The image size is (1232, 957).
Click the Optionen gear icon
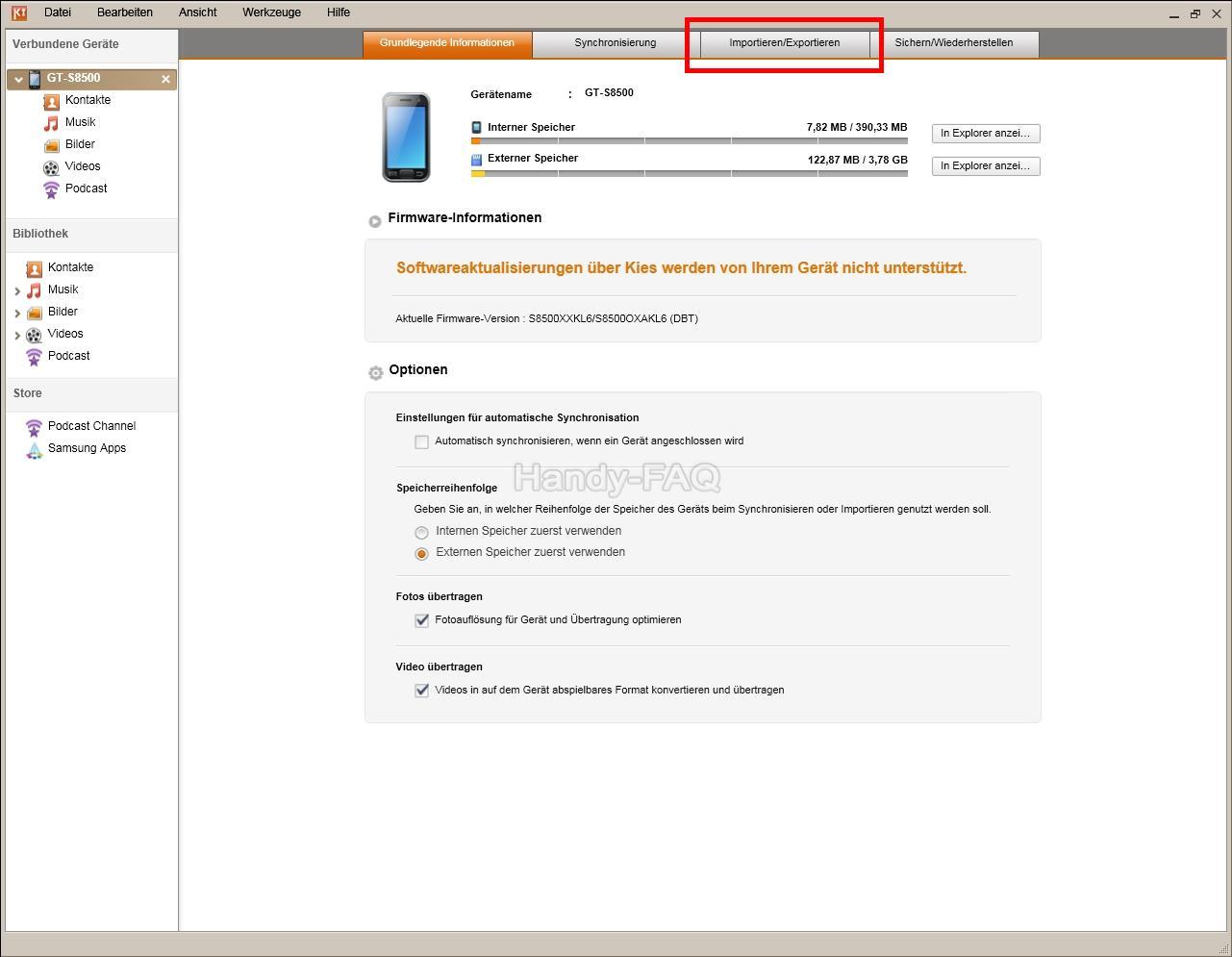pyautogui.click(x=375, y=373)
